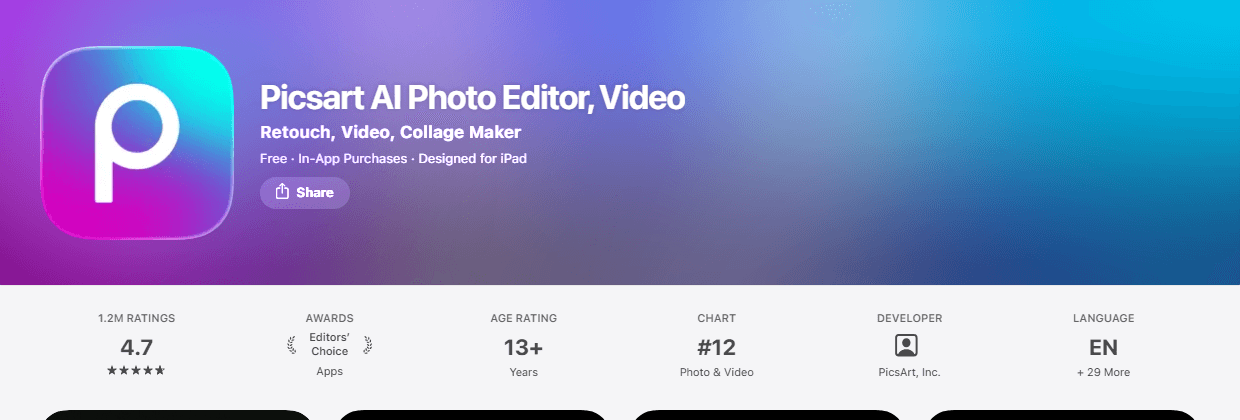The height and width of the screenshot is (420, 1240).
Task: Click the 'Apps' label under Awards
Action: point(329,371)
